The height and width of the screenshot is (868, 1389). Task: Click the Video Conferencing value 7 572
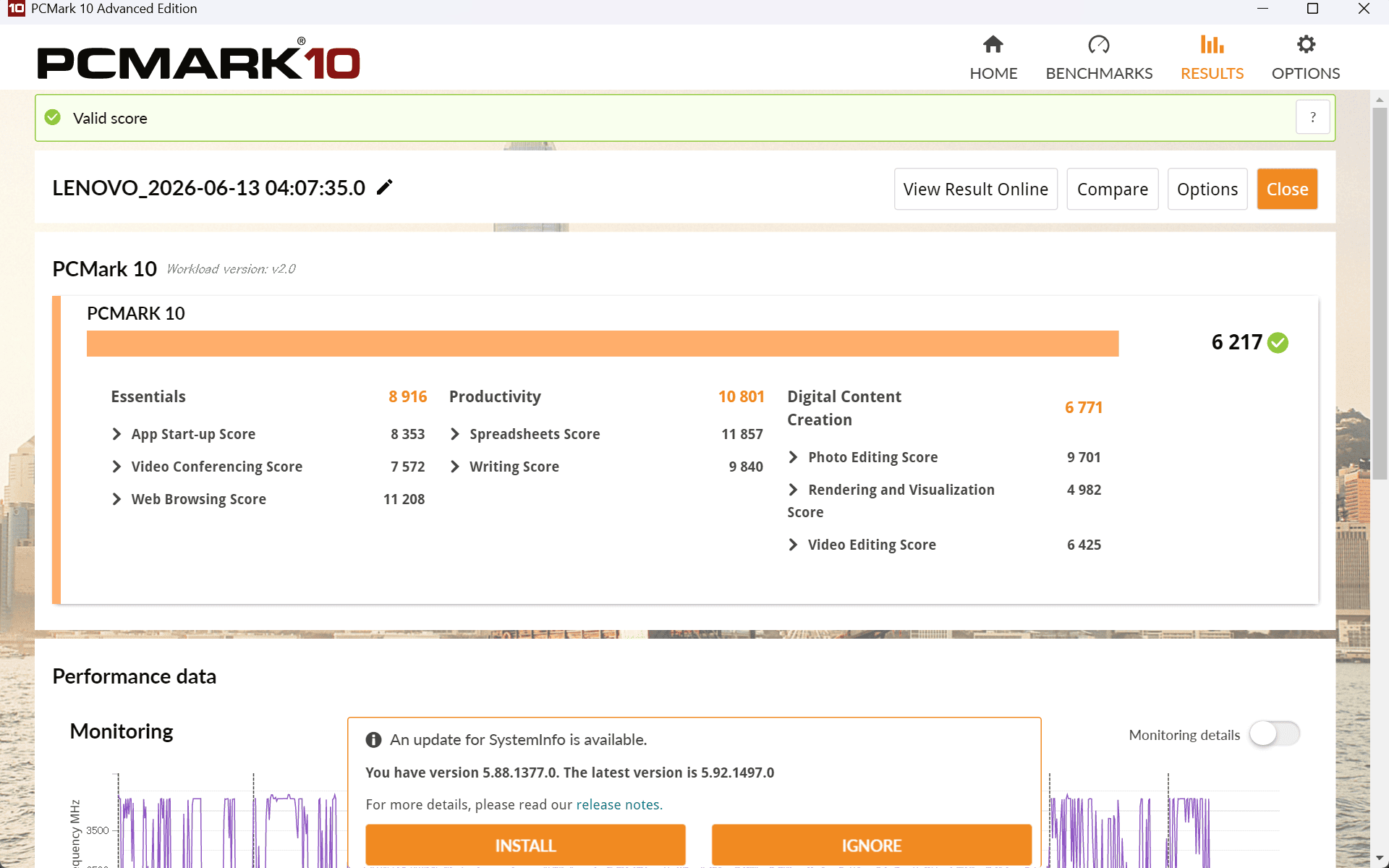point(407,467)
